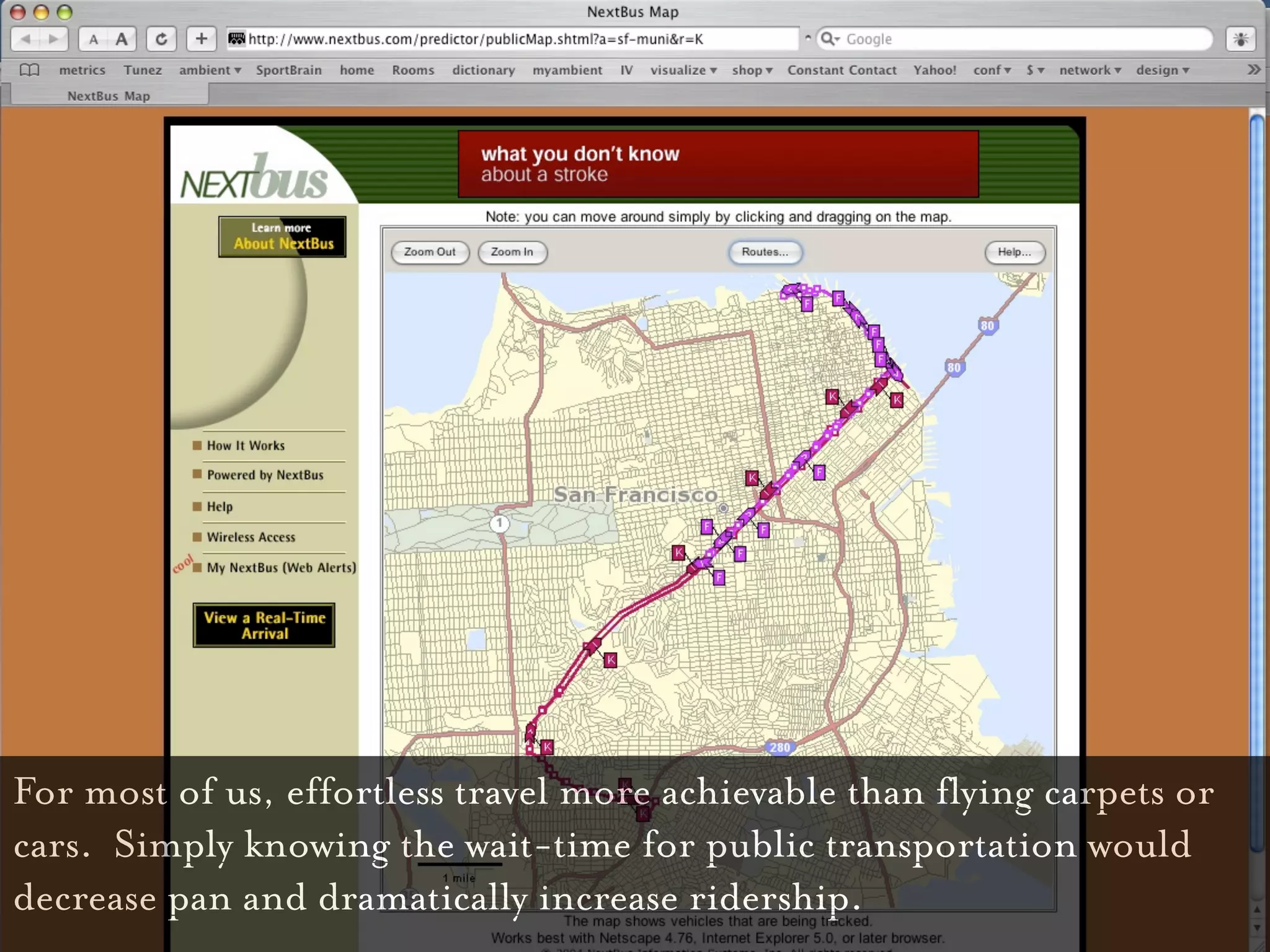Open the dictionary bookmark

[x=484, y=70]
